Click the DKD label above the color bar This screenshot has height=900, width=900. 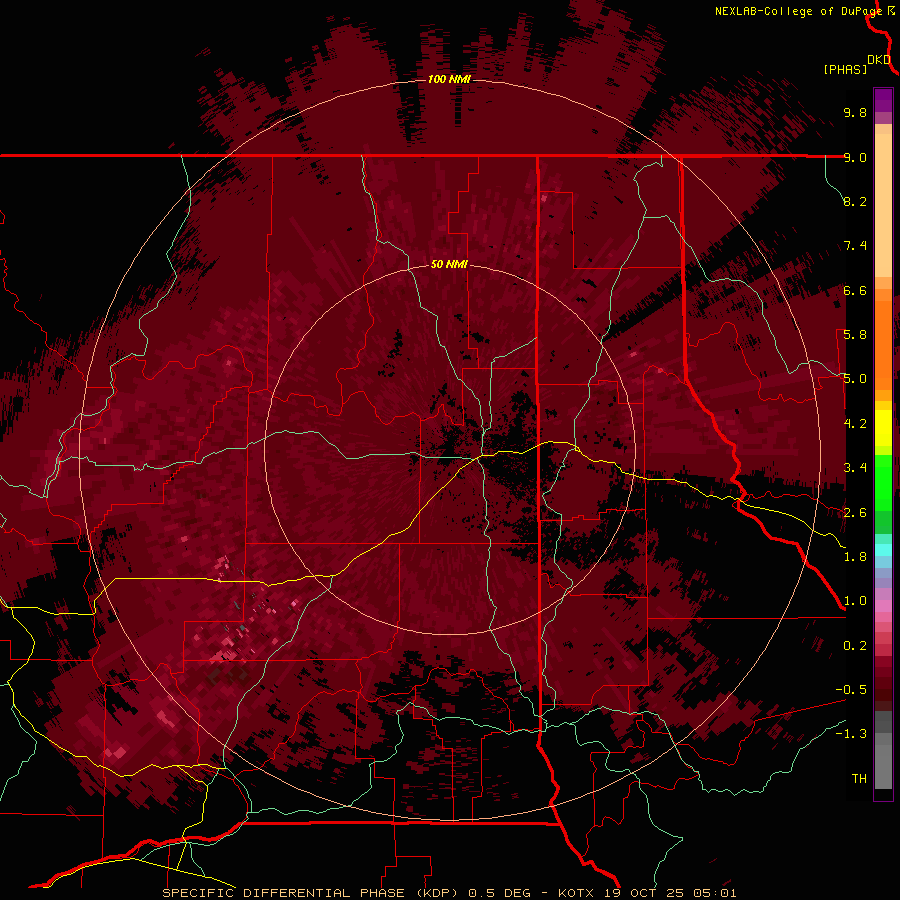pos(879,59)
